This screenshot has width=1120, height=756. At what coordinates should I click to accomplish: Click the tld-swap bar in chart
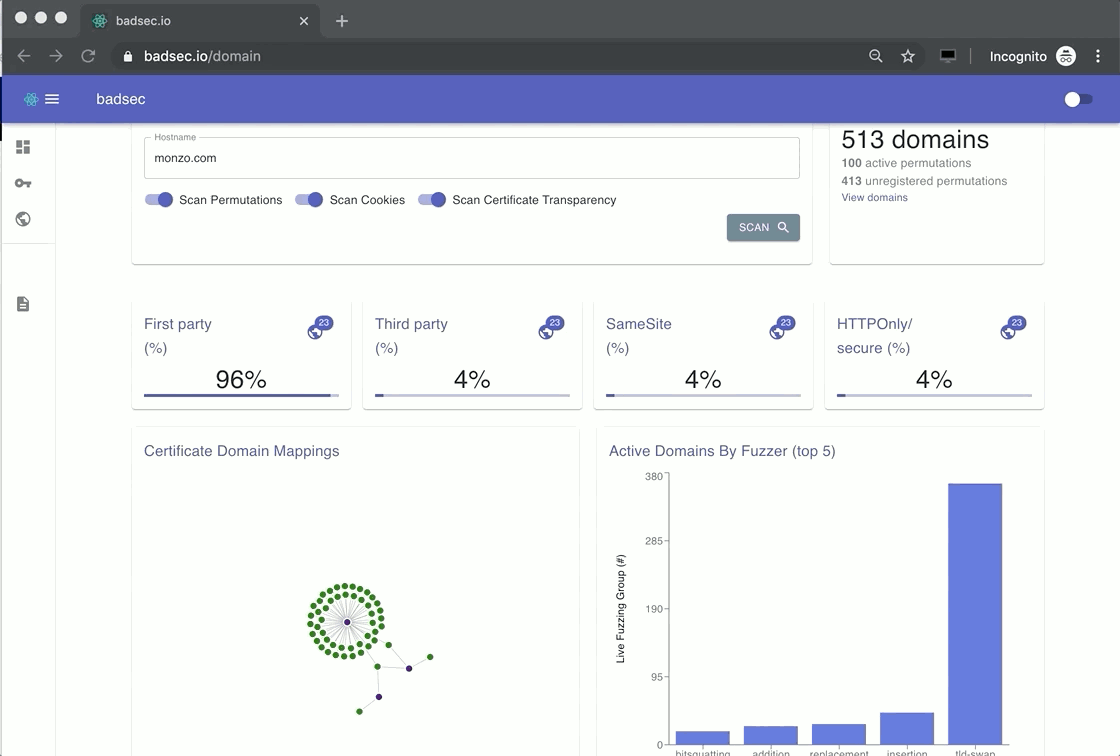coord(975,614)
